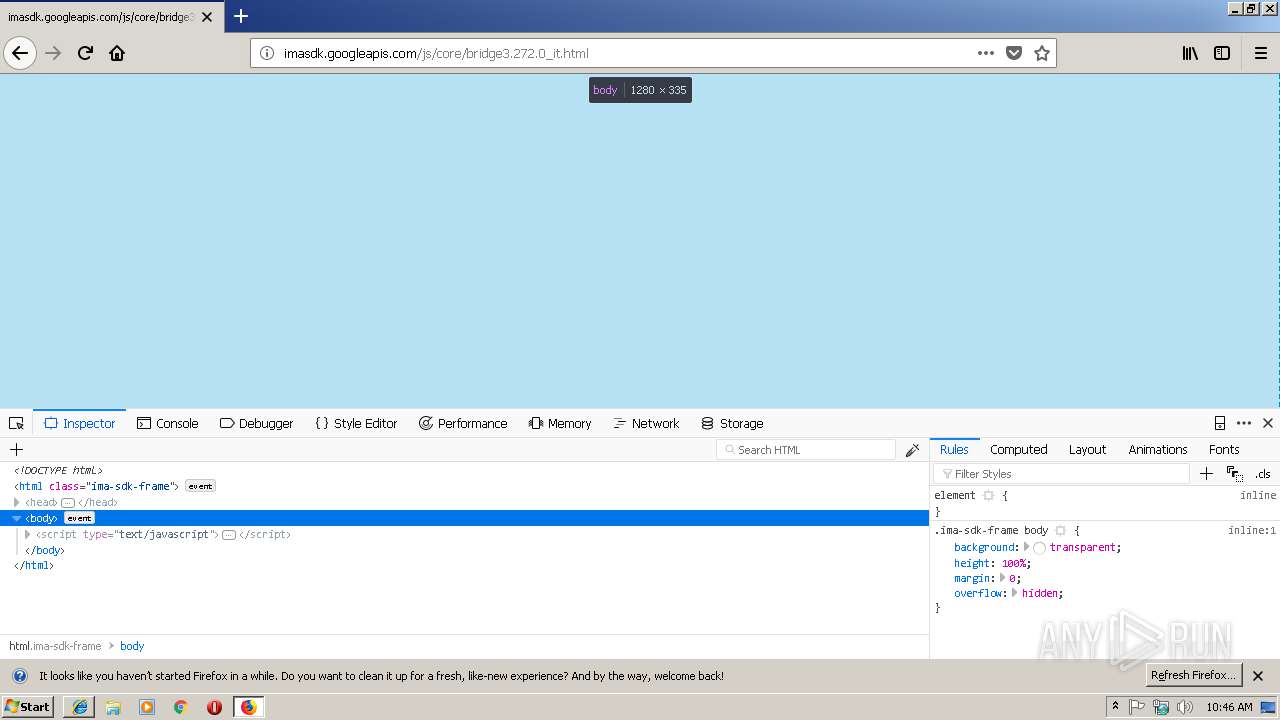Focus the Filter Styles input
1280x720 pixels.
(x=1062, y=474)
